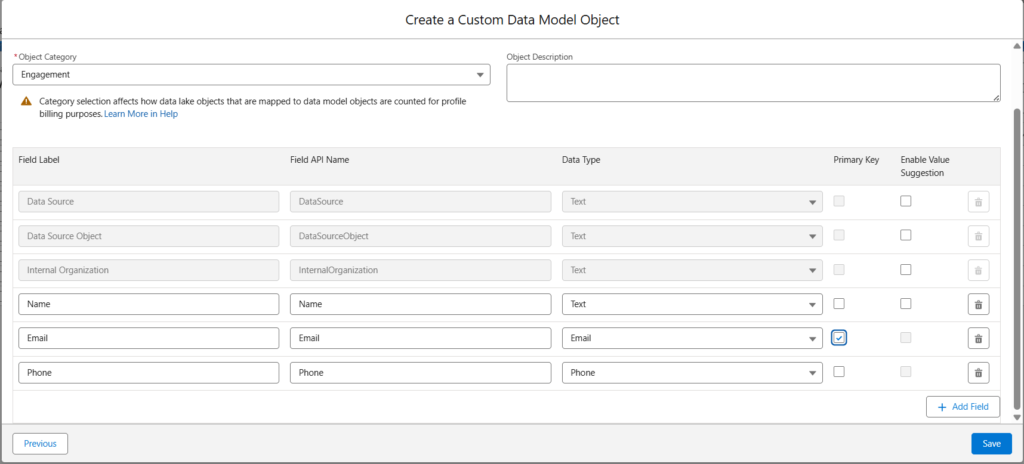
Task: Edit the Email field label input
Action: (149, 338)
